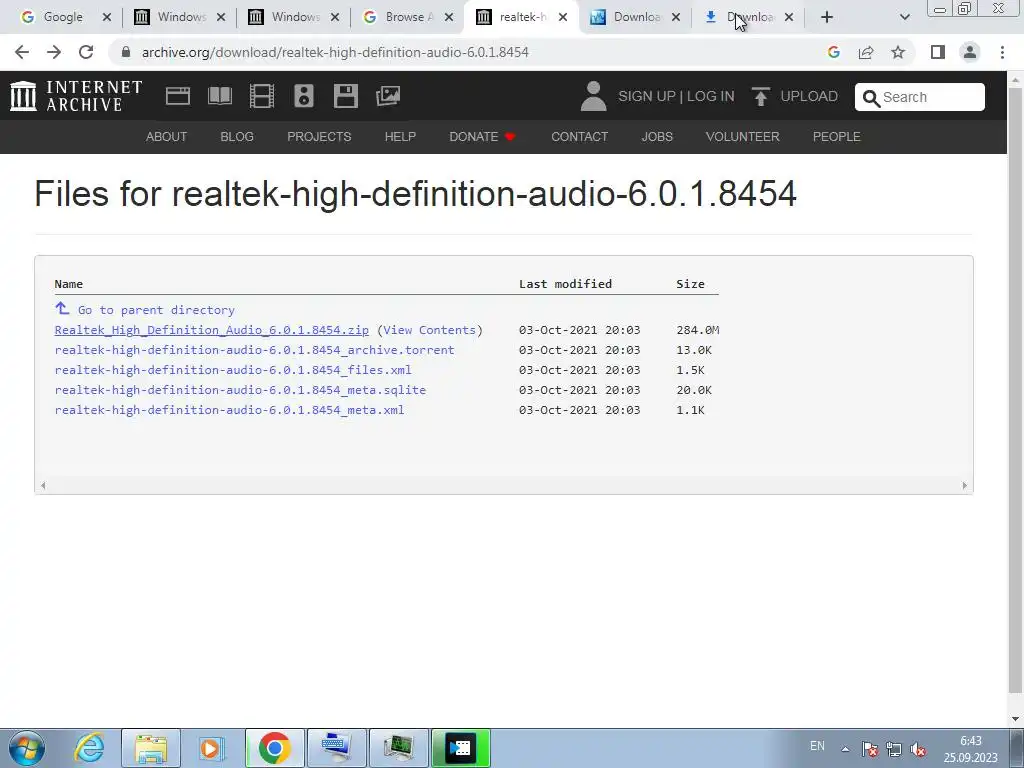Open the Video film strip icon
Screen dimensions: 1024x768
click(x=262, y=96)
